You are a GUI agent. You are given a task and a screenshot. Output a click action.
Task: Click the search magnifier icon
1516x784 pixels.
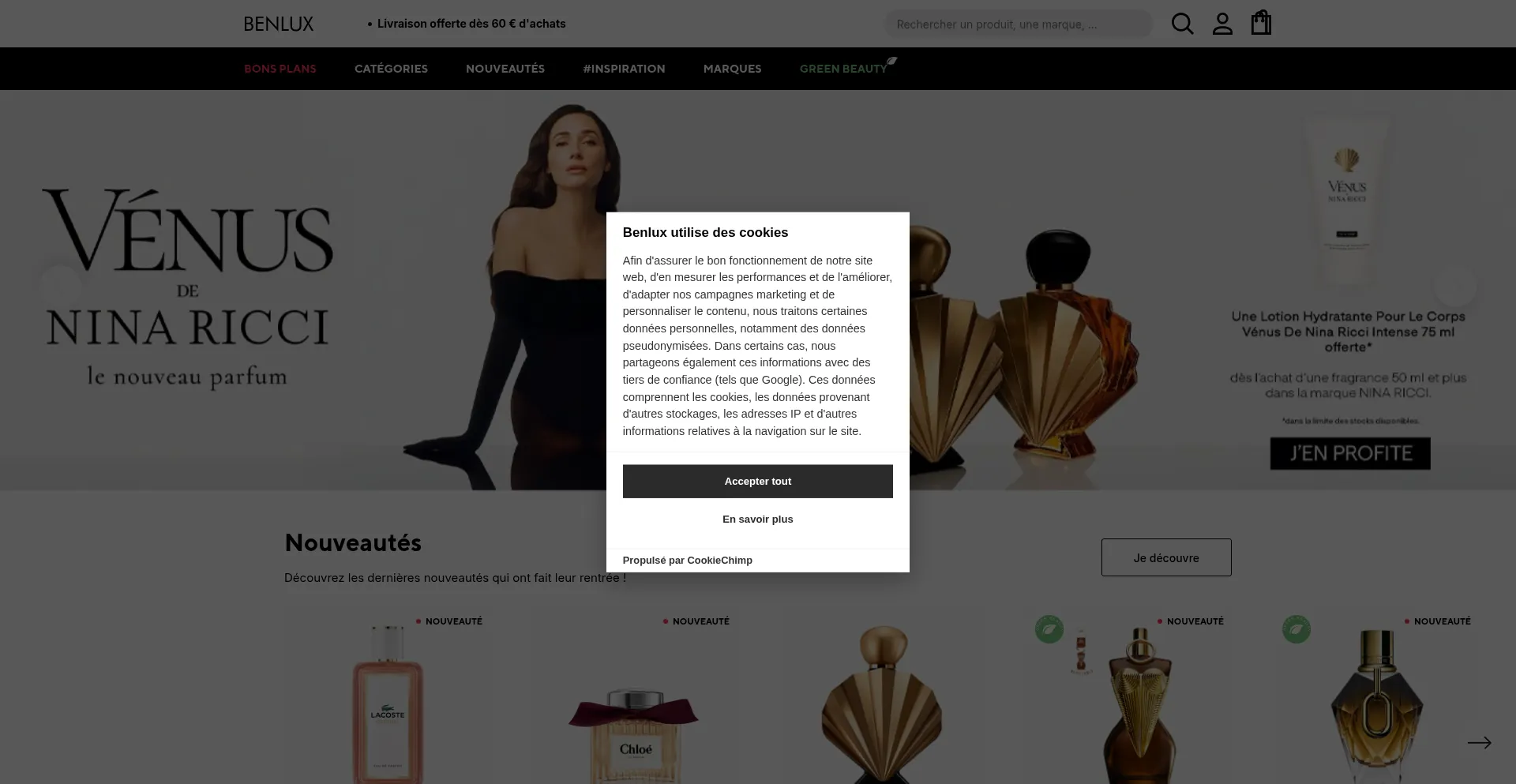click(x=1182, y=24)
